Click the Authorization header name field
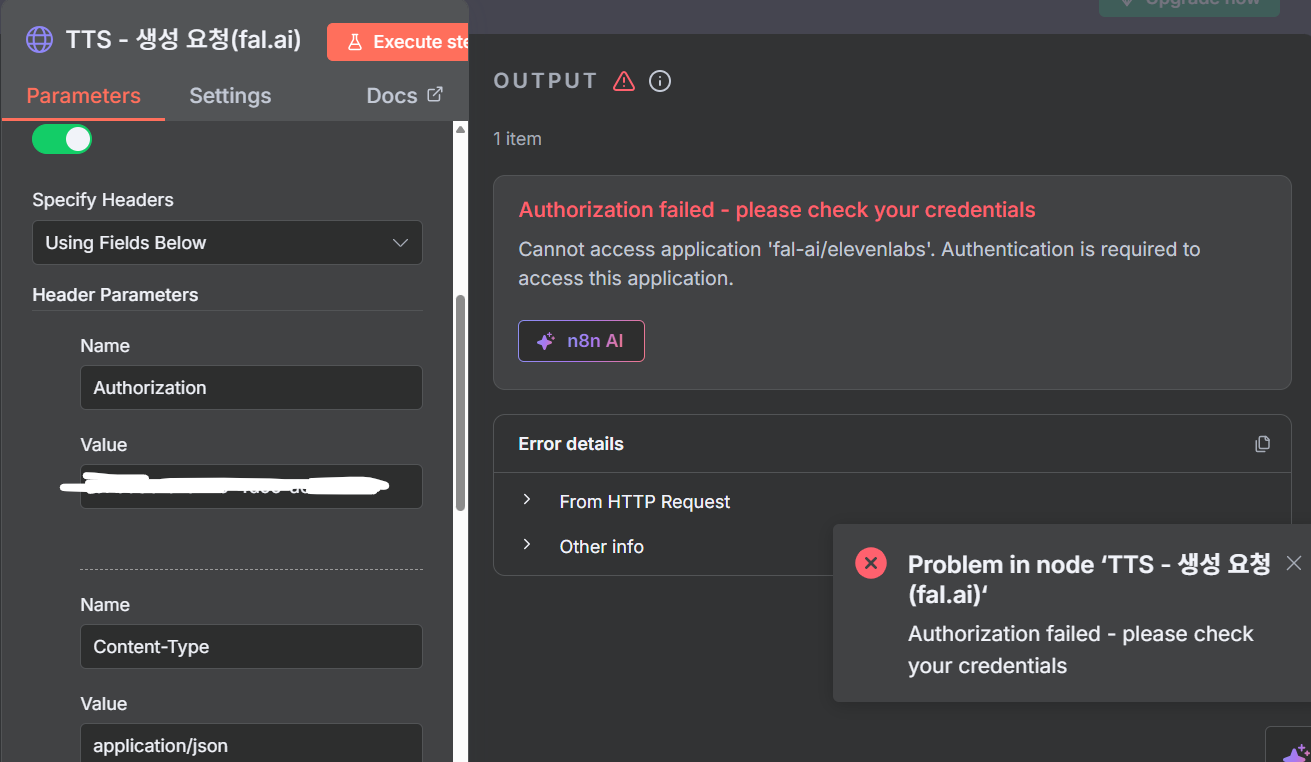 coord(251,388)
